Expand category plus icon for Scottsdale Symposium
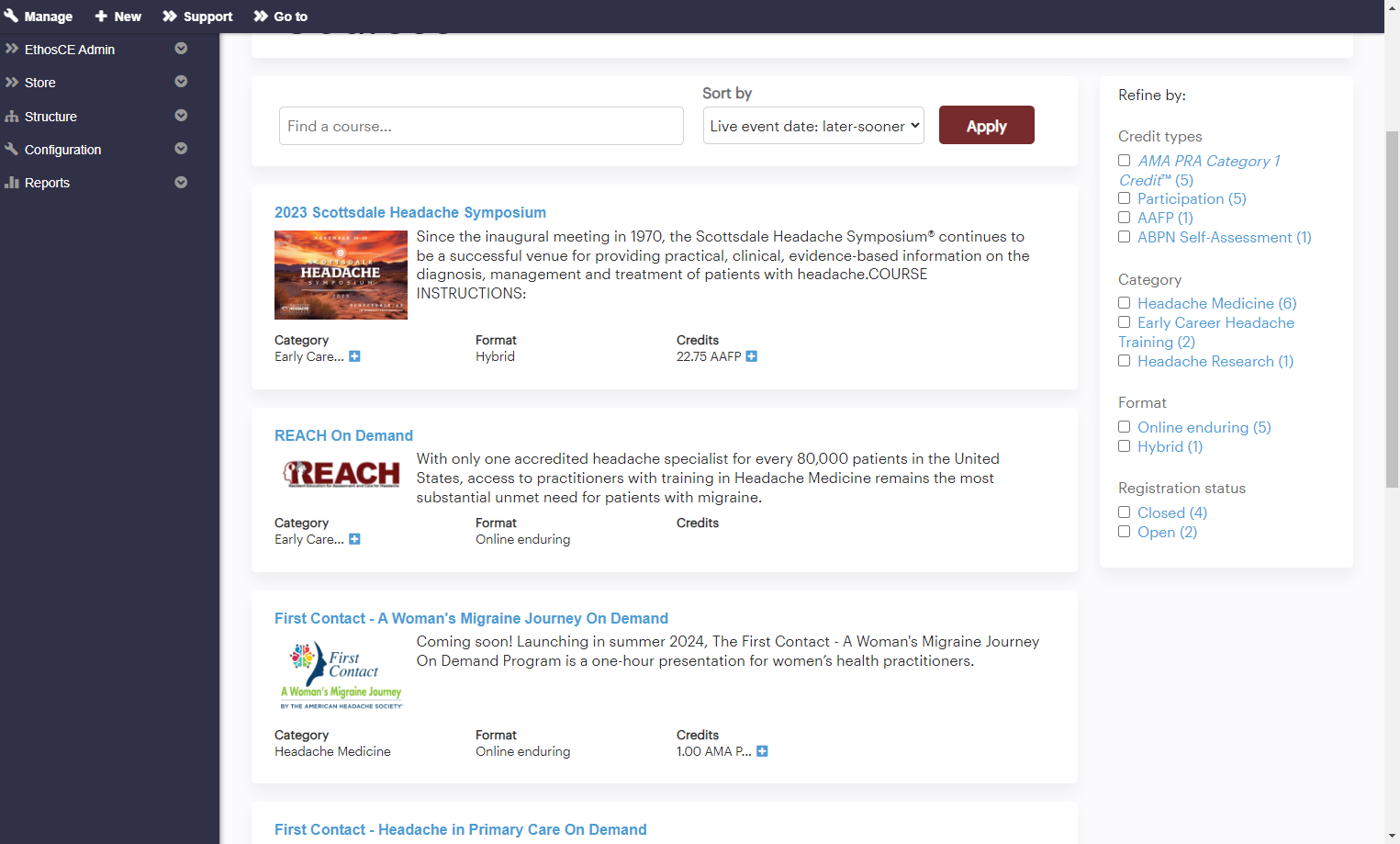This screenshot has width=1400, height=844. pos(354,356)
